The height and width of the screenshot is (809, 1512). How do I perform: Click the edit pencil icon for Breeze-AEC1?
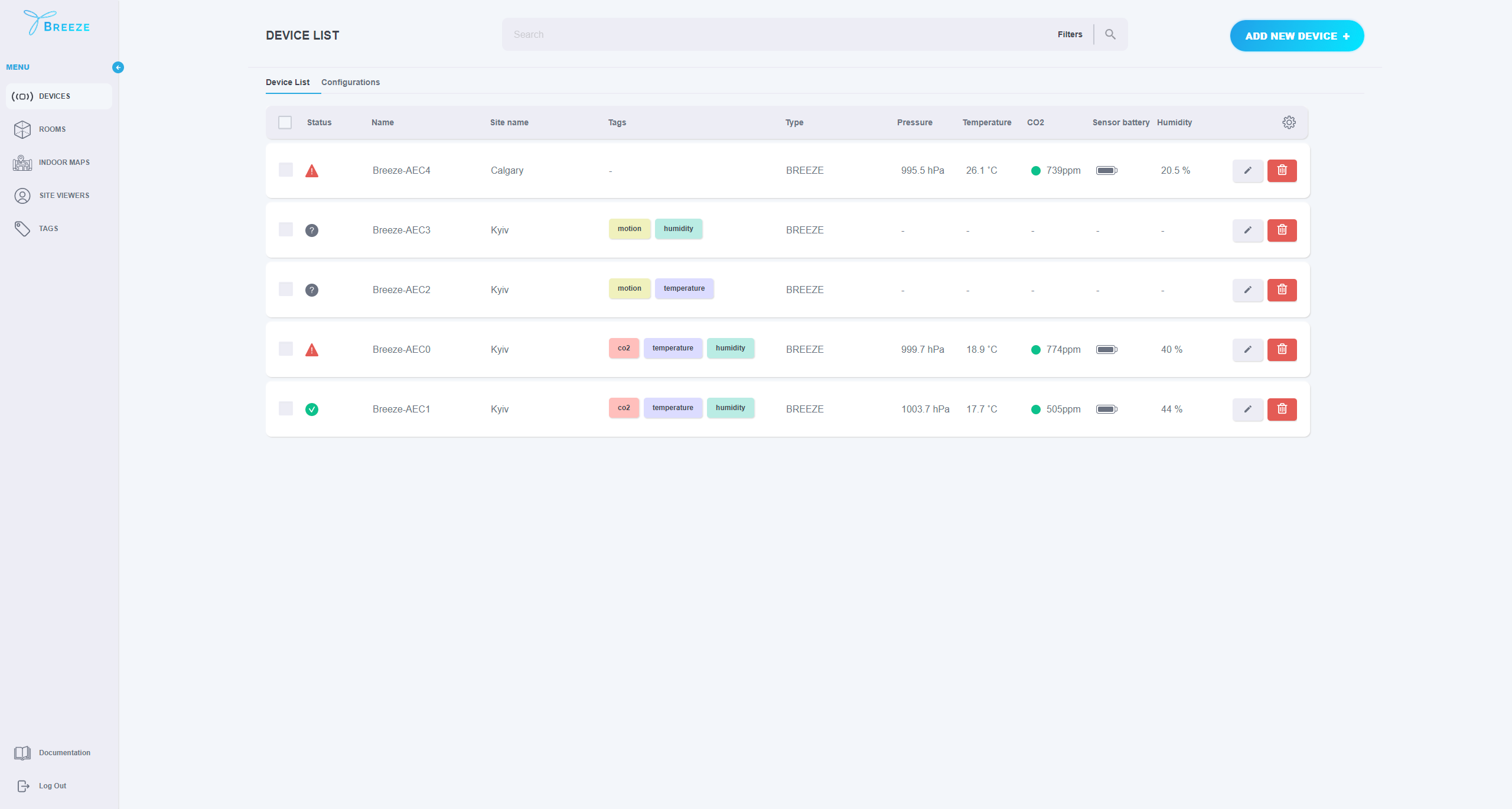click(x=1247, y=408)
